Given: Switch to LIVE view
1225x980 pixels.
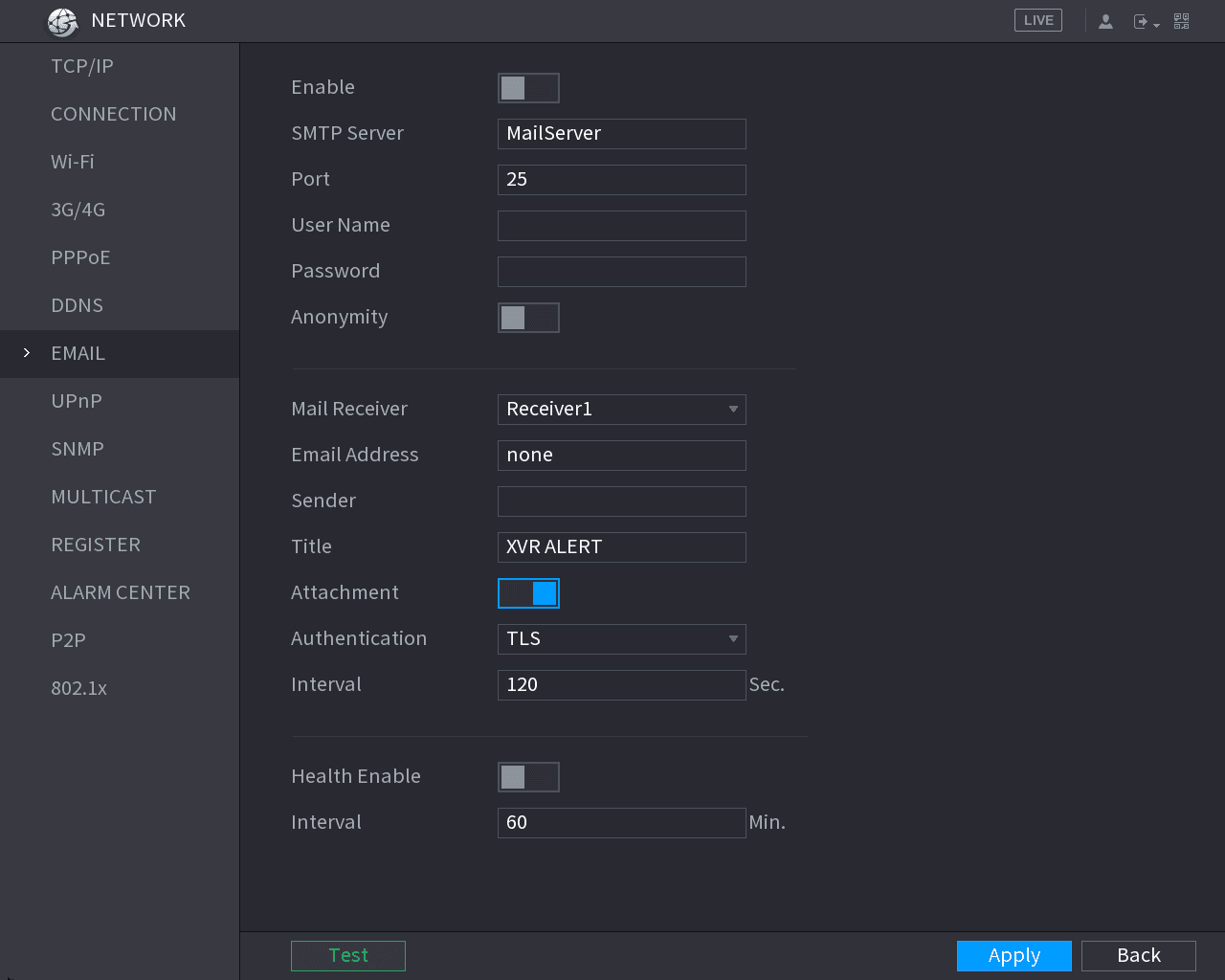Looking at the screenshot, I should pos(1038,20).
